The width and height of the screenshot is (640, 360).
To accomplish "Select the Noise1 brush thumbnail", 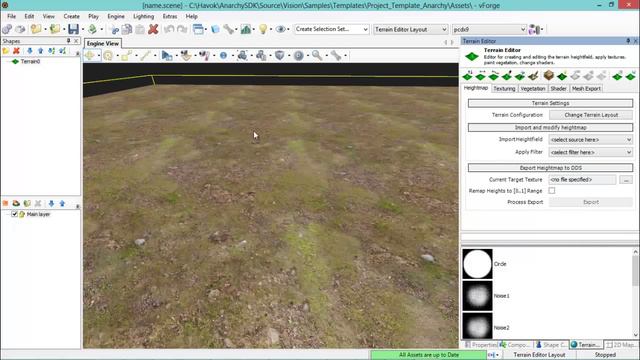I will pos(477,296).
